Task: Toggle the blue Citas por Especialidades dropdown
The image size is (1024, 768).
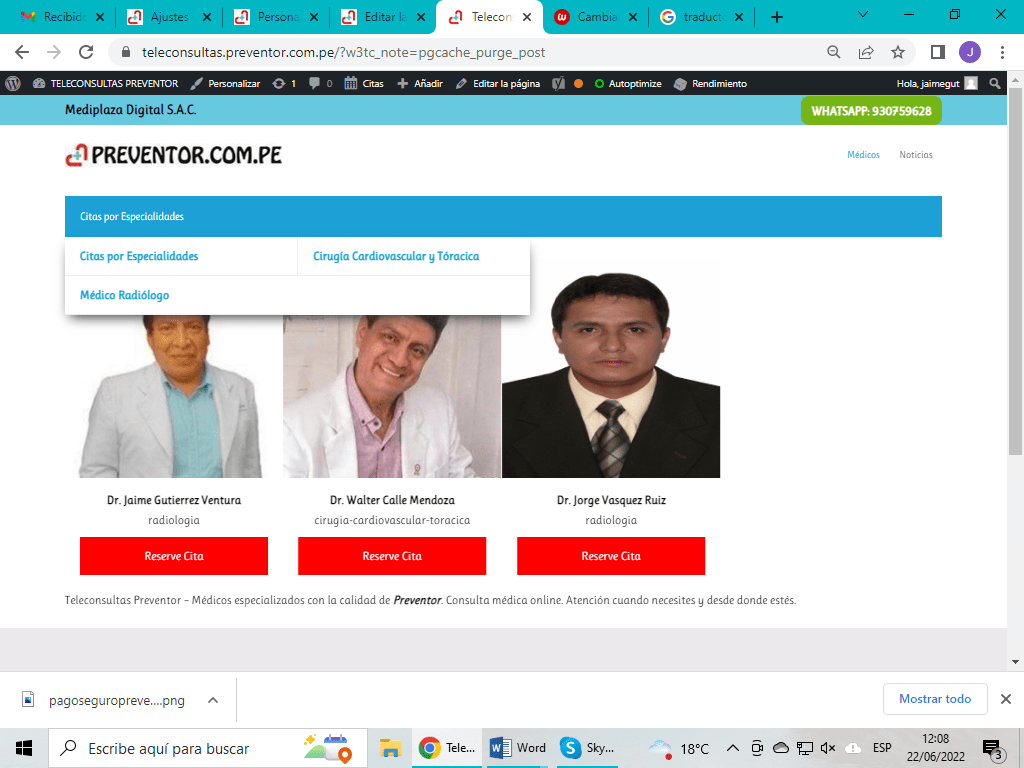Action: 503,216
